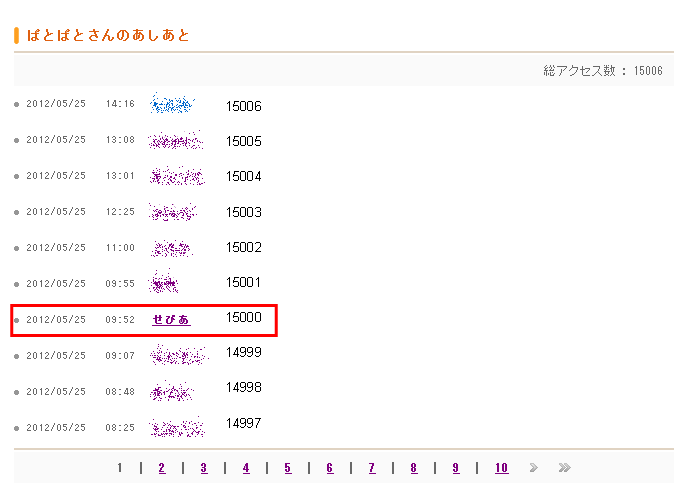
Task: Navigate to page 3 in pagination
Action: point(203,467)
